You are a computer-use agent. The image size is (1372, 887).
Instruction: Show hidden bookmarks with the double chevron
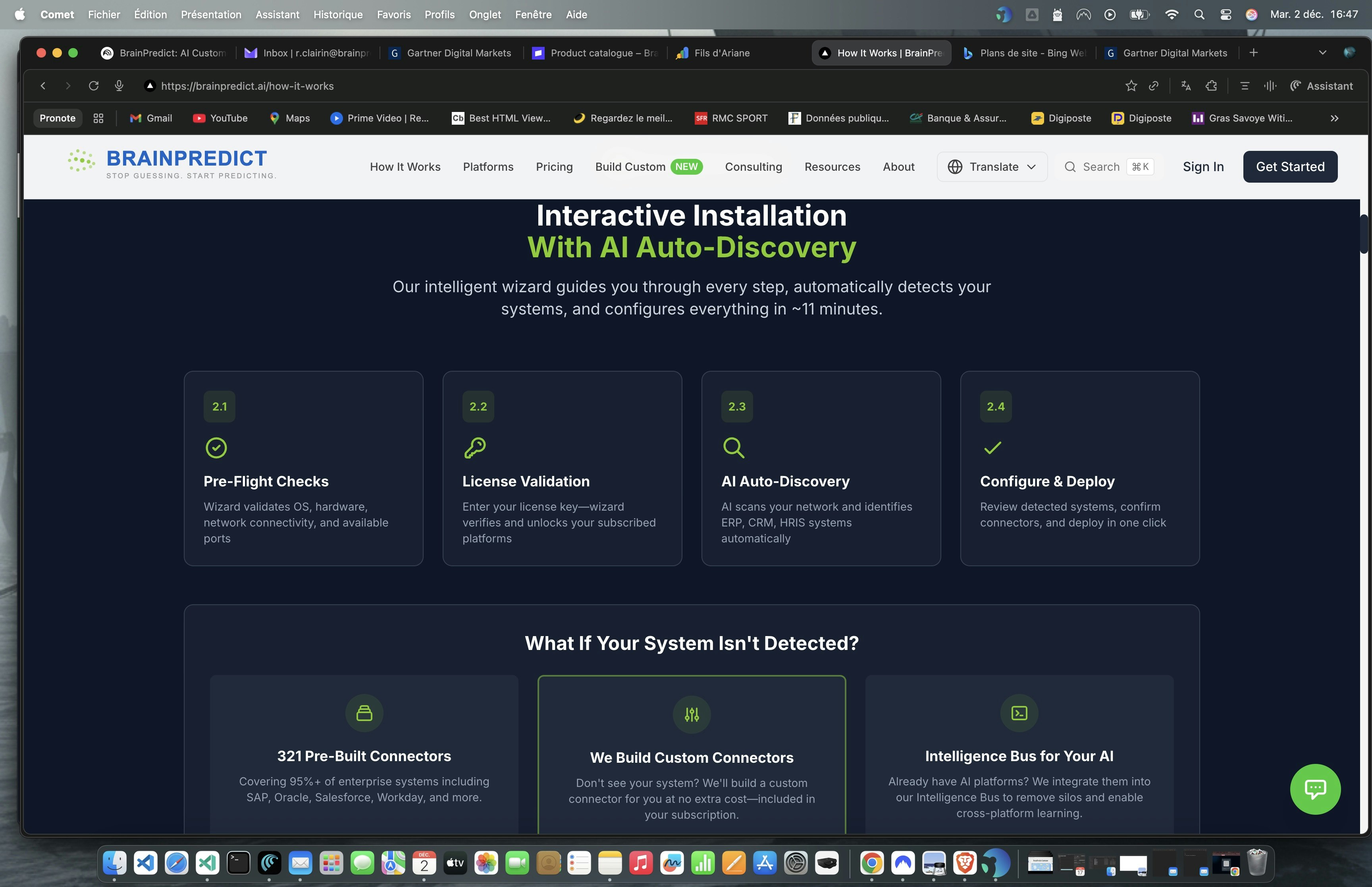[1334, 118]
